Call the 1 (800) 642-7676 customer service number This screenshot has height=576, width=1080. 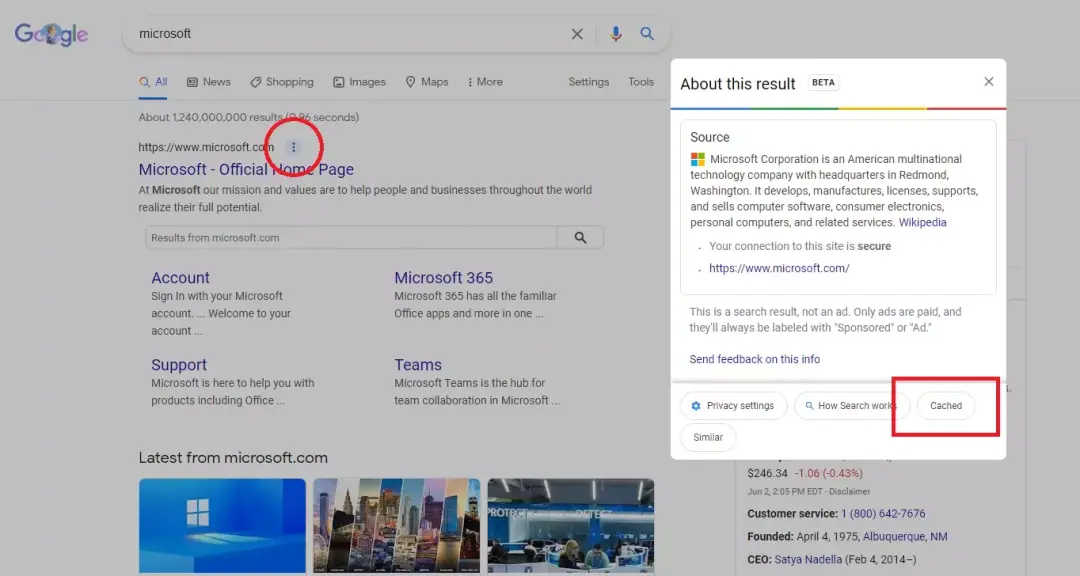point(883,513)
